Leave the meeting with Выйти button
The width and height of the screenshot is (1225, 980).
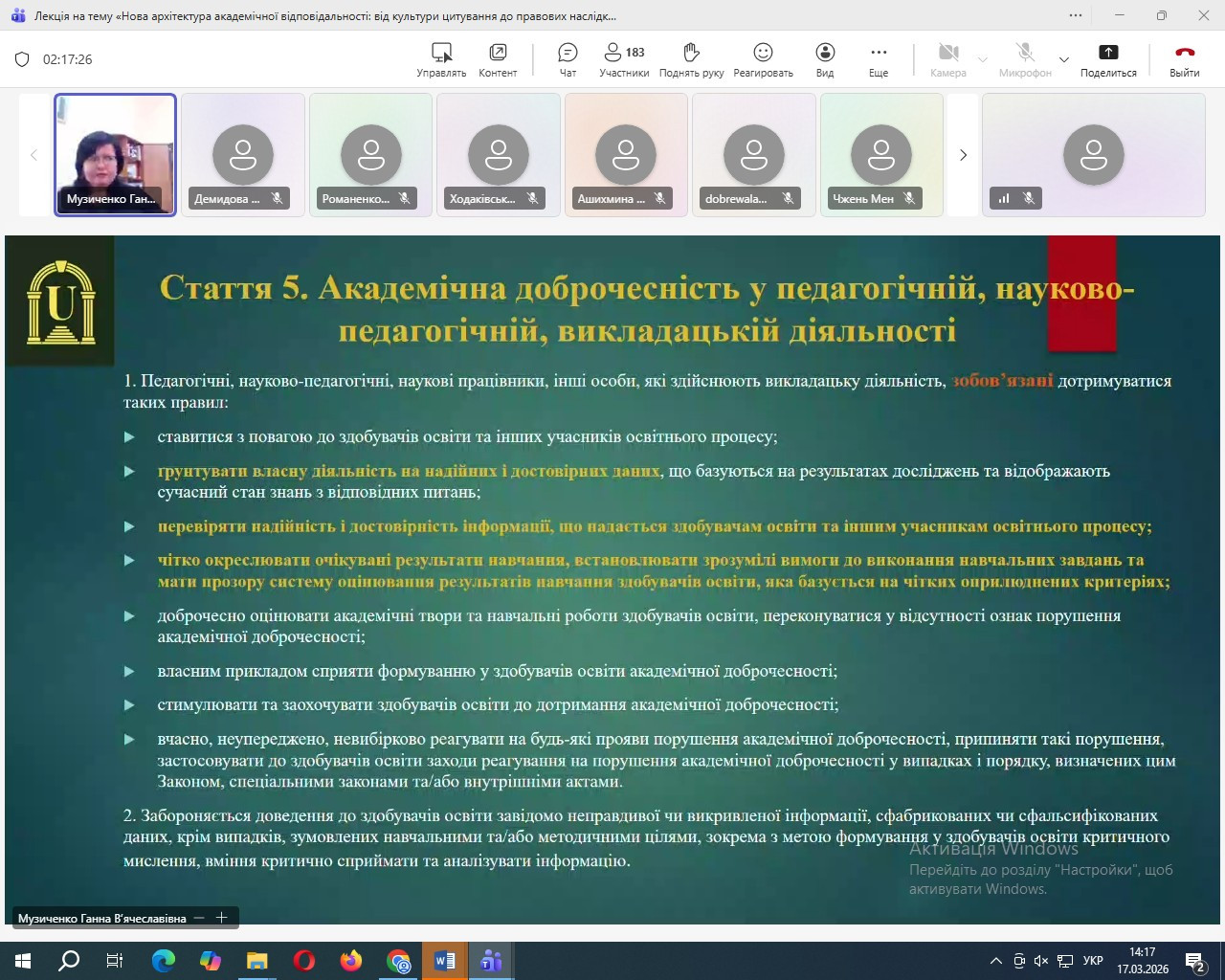[x=1184, y=59]
